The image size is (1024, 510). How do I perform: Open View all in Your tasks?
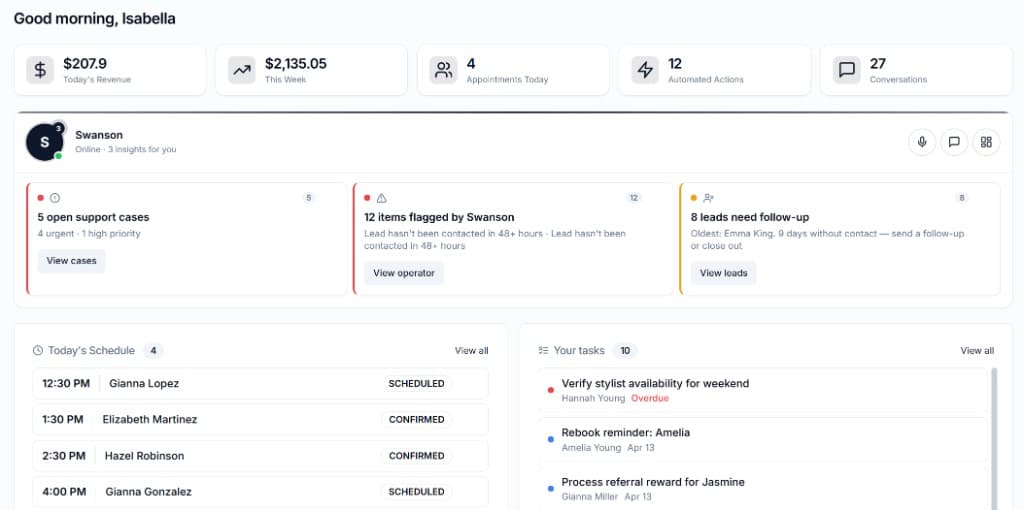point(977,351)
